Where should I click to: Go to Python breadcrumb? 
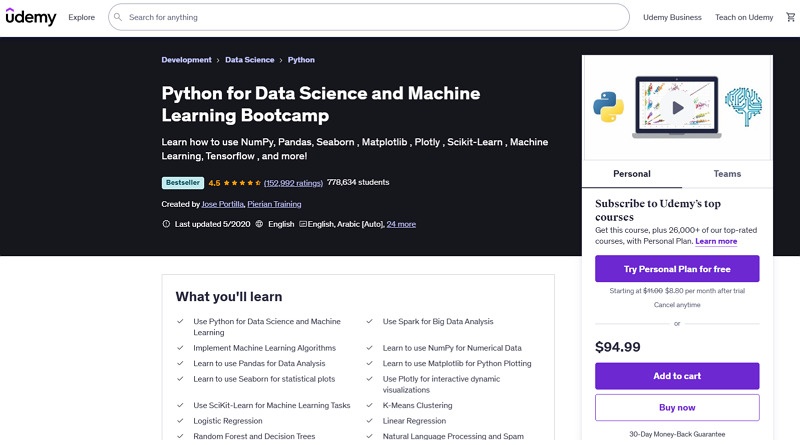[301, 60]
